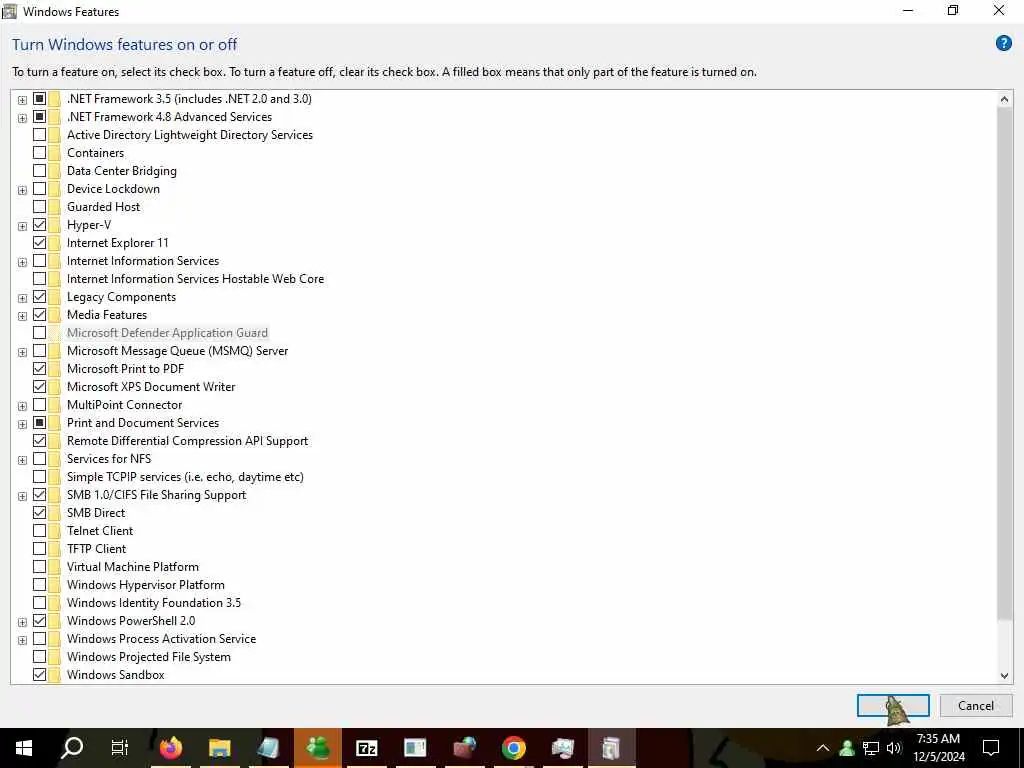This screenshot has width=1024, height=768.
Task: Expand Windows Process Activation Service
Action: click(x=22, y=640)
